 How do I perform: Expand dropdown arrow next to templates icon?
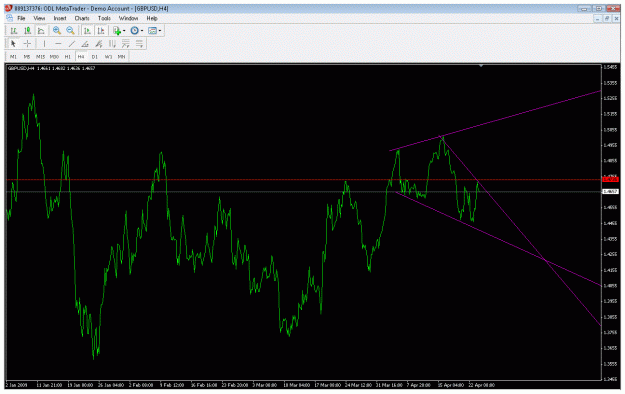[160, 31]
